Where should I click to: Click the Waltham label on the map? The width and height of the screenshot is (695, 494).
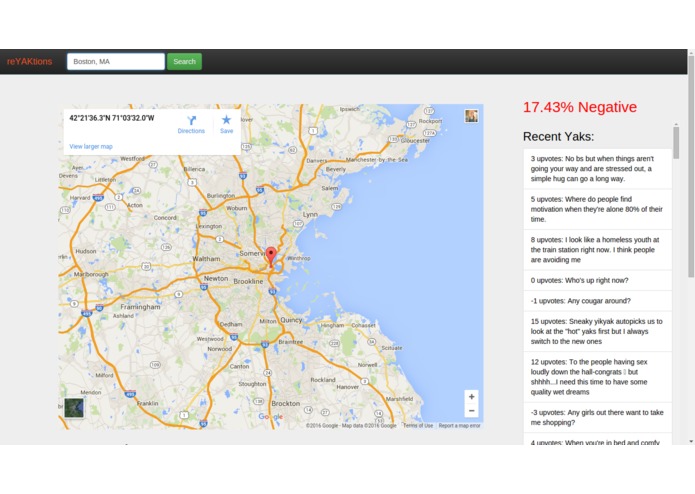click(x=206, y=259)
